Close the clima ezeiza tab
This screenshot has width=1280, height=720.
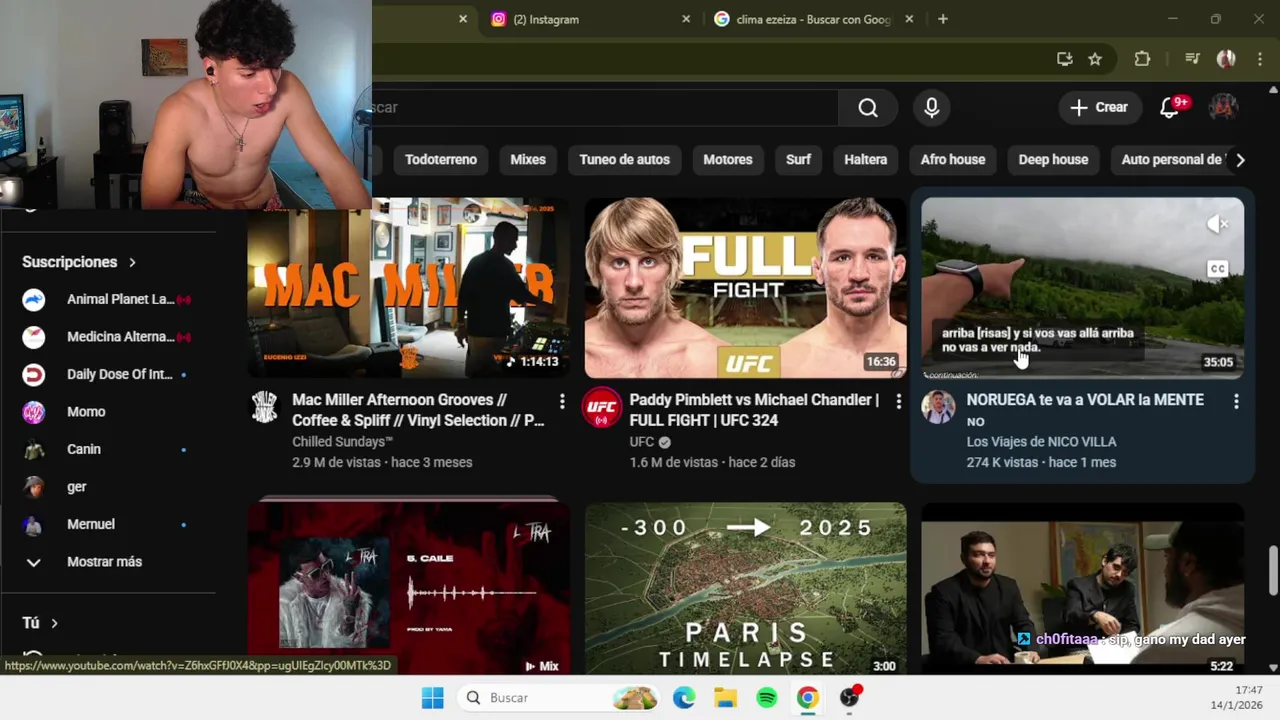point(909,19)
